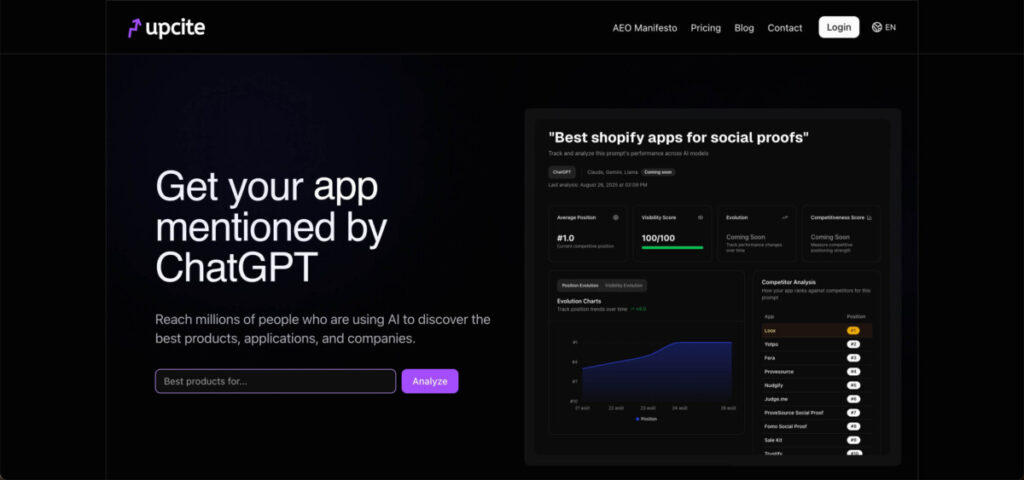
Task: Click the trend icon on Evolution card
Action: 784,217
